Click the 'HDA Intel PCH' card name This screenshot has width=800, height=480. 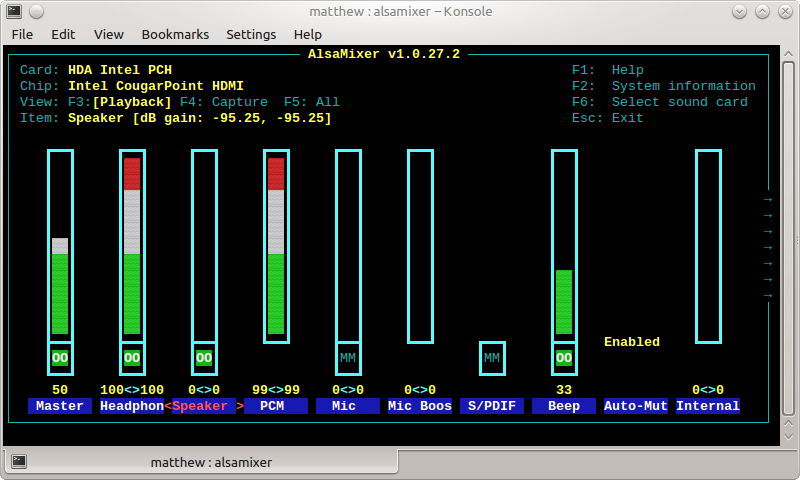coord(120,70)
